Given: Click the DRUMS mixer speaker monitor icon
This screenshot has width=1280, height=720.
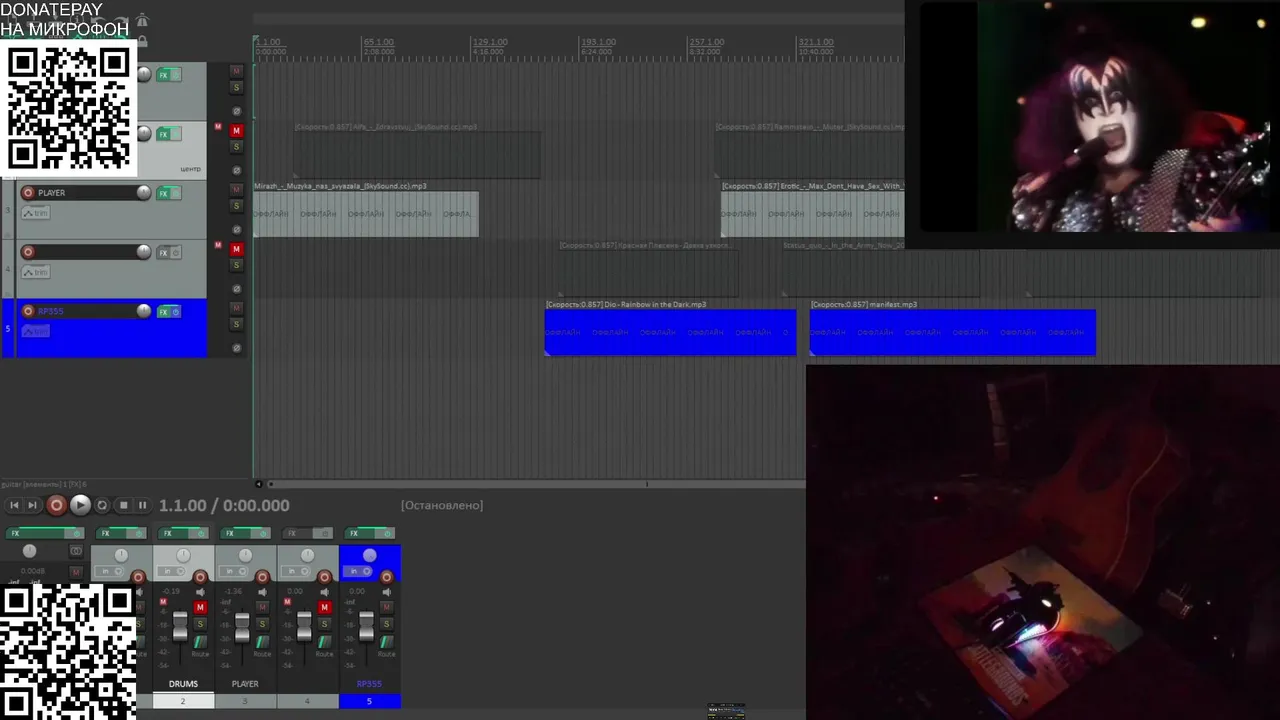Looking at the screenshot, I should click(200, 592).
